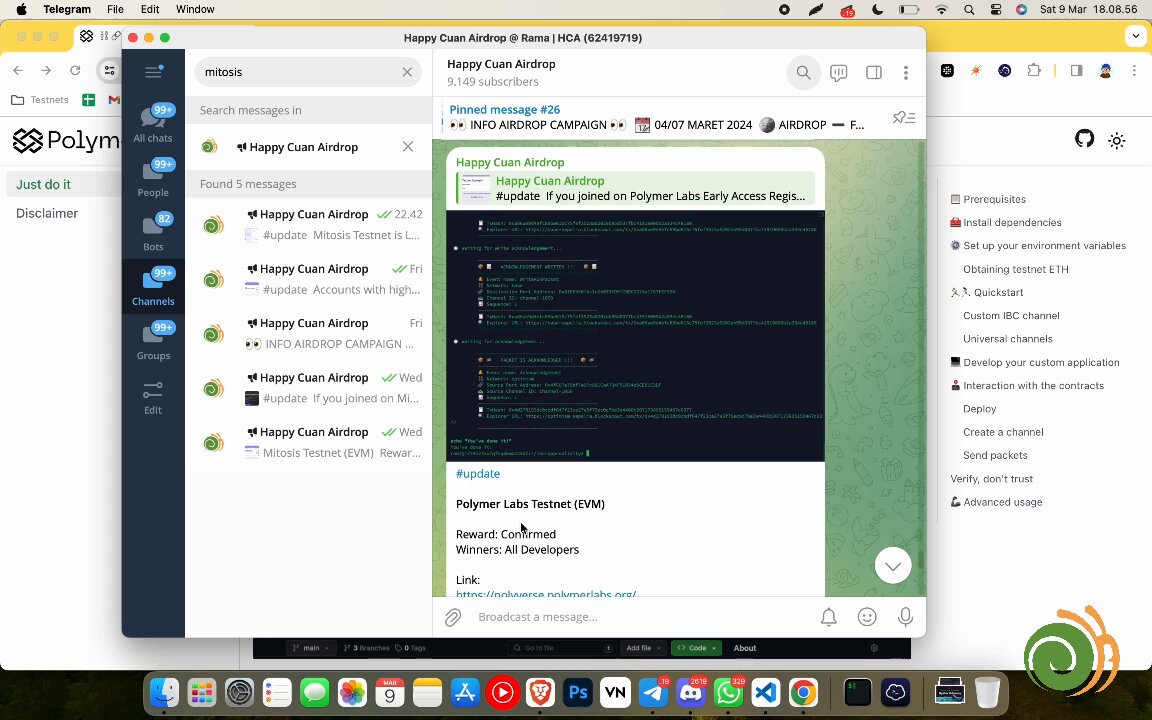This screenshot has width=1152, height=720.
Task: Open Telegram app menu
Action: tap(67, 10)
